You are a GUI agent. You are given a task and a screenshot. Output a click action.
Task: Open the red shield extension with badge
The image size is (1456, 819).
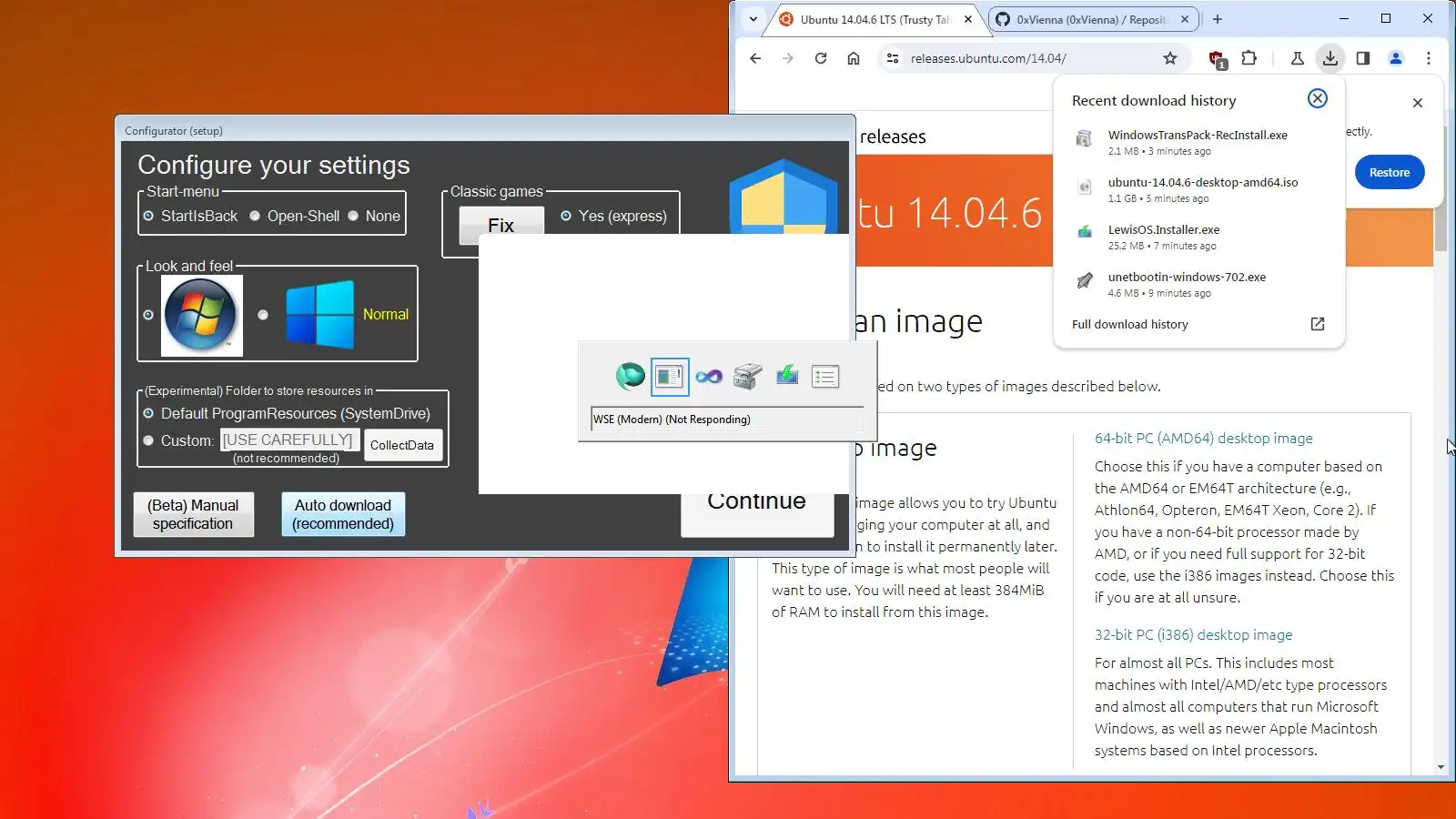pos(1217,59)
